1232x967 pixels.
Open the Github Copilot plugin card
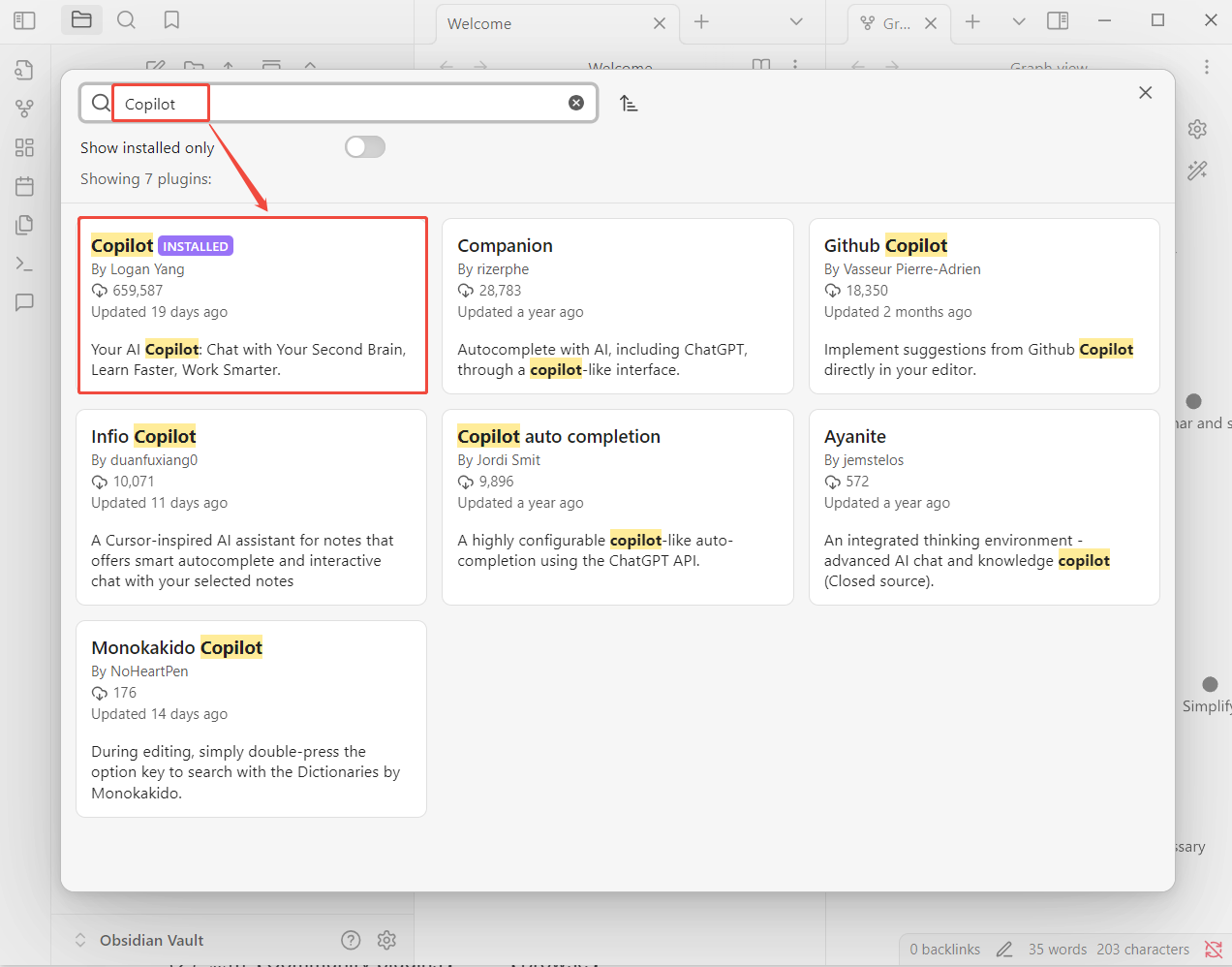pyautogui.click(x=984, y=306)
